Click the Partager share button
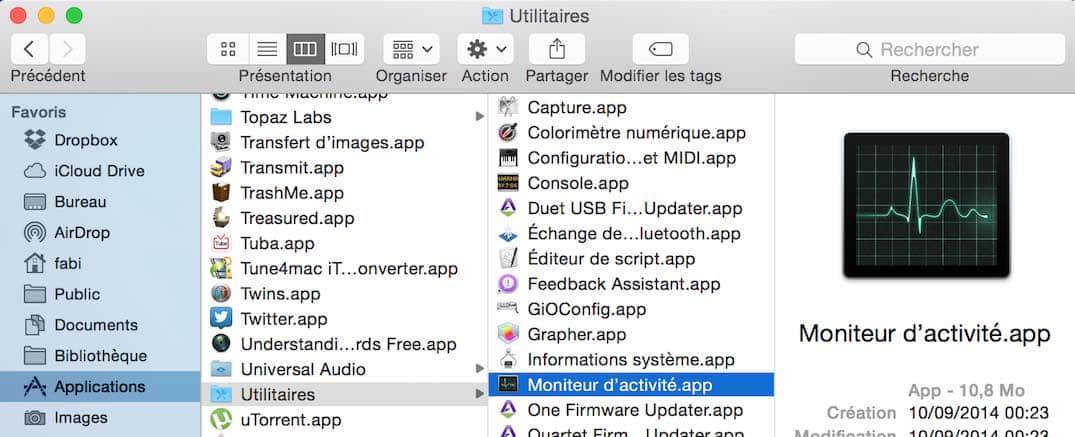 557,49
